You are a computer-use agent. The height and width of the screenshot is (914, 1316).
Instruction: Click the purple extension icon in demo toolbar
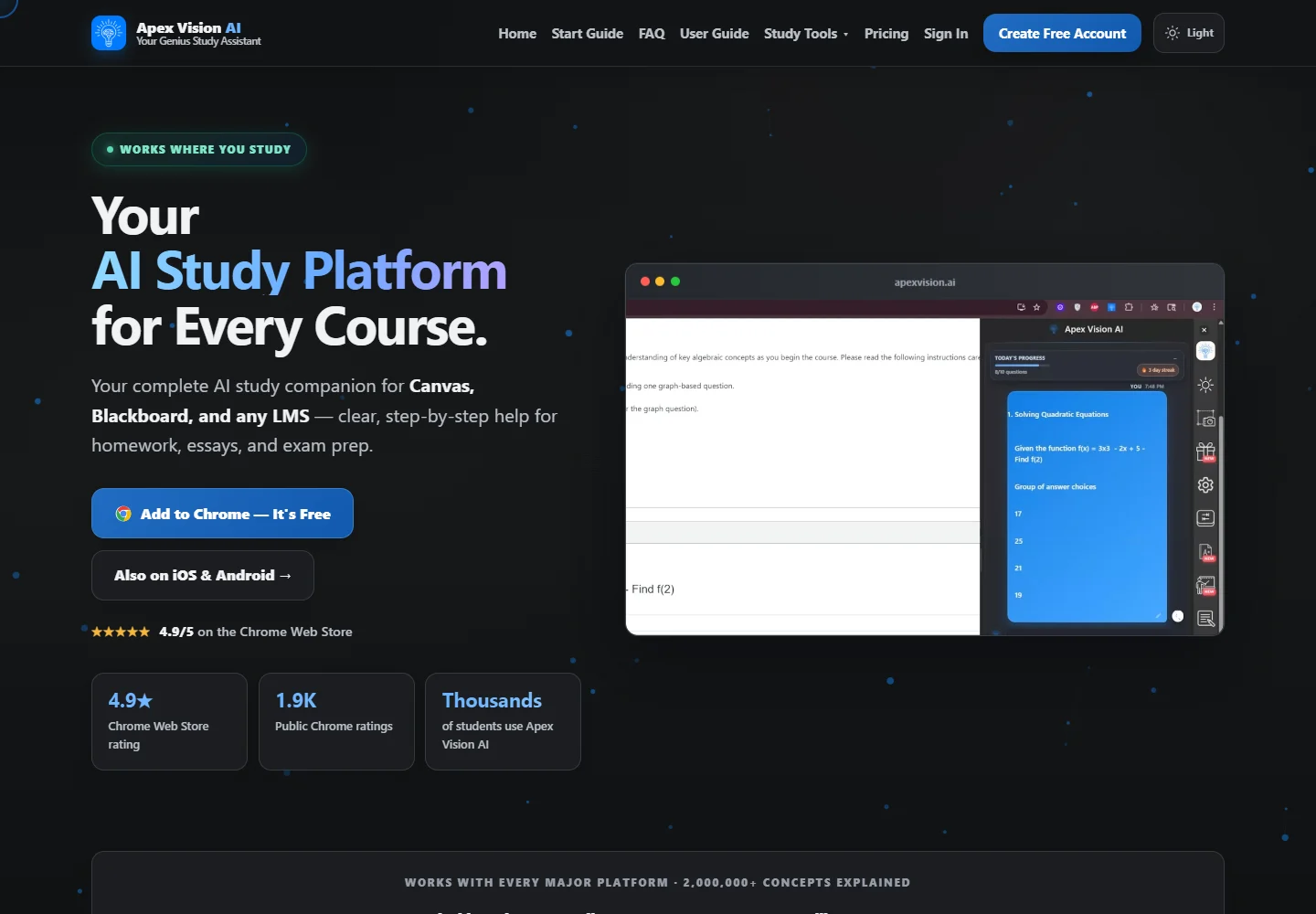pyautogui.click(x=1060, y=307)
